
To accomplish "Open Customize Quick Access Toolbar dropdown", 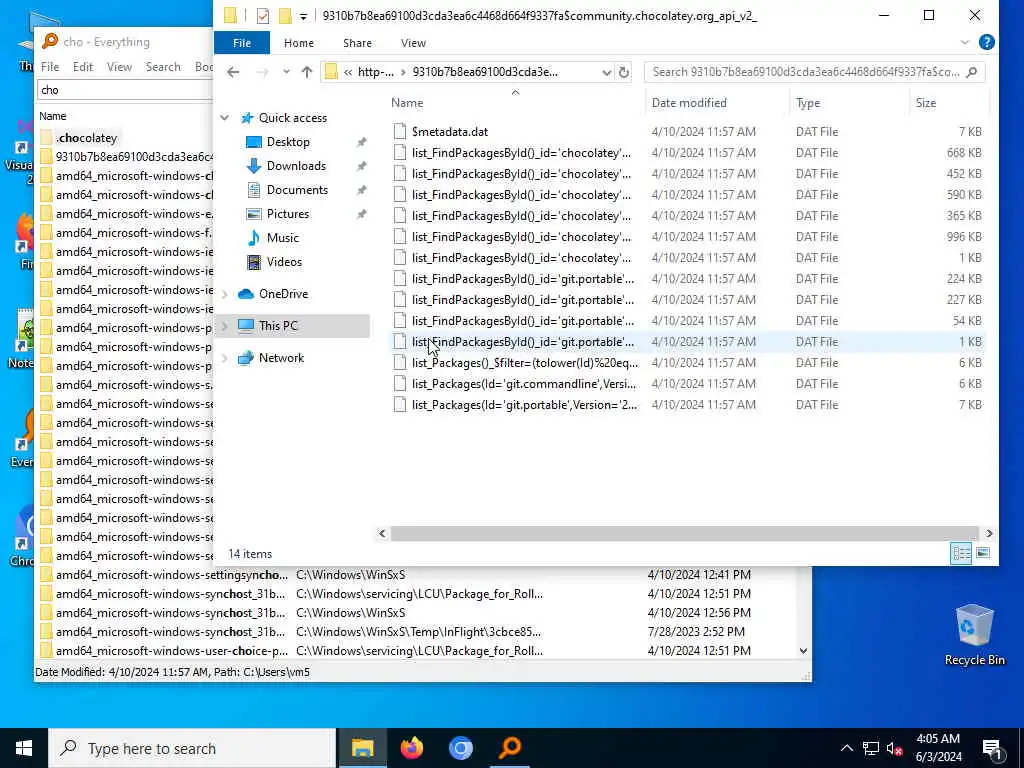I will (303, 16).
